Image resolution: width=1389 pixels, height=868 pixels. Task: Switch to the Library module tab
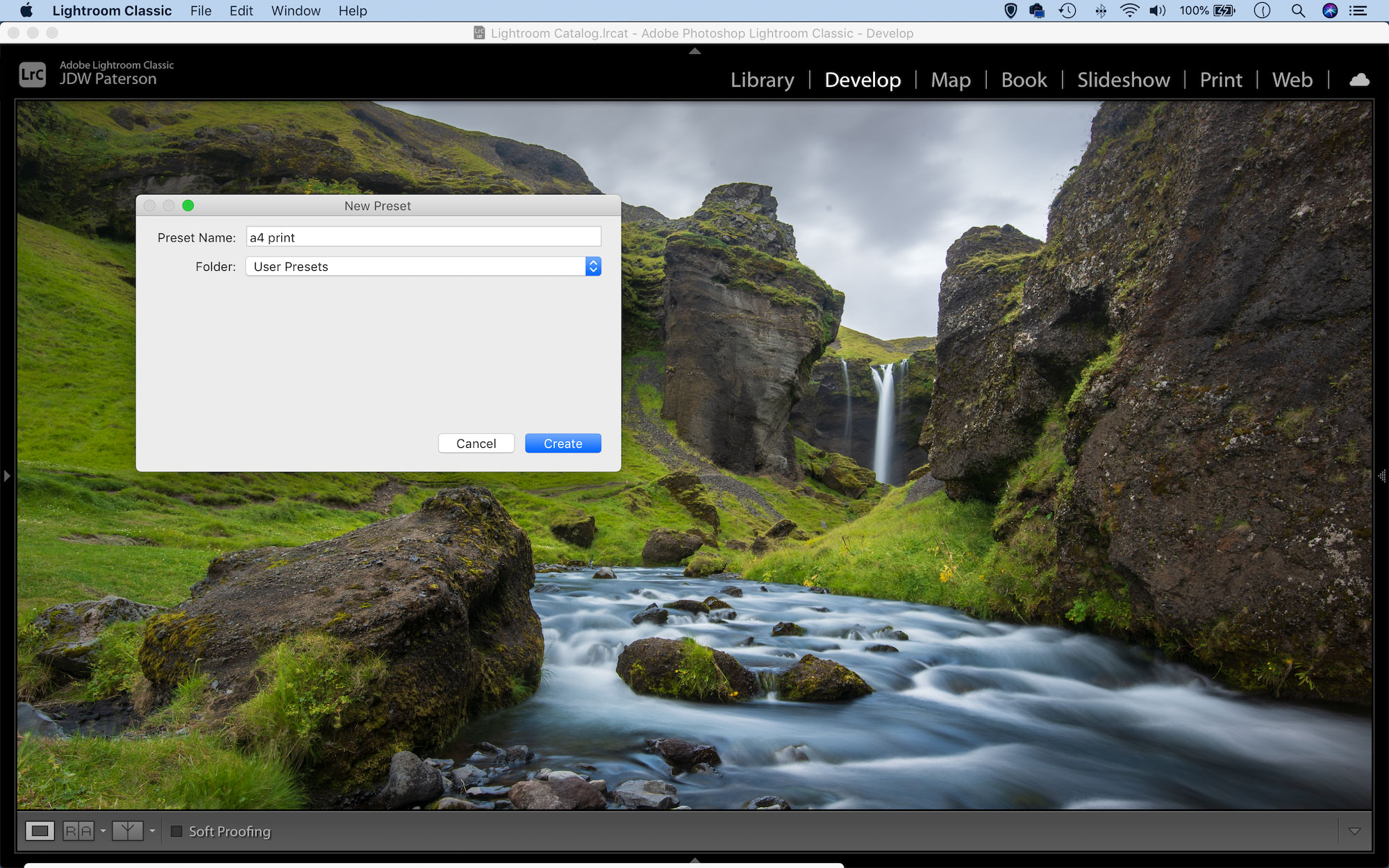[763, 80]
